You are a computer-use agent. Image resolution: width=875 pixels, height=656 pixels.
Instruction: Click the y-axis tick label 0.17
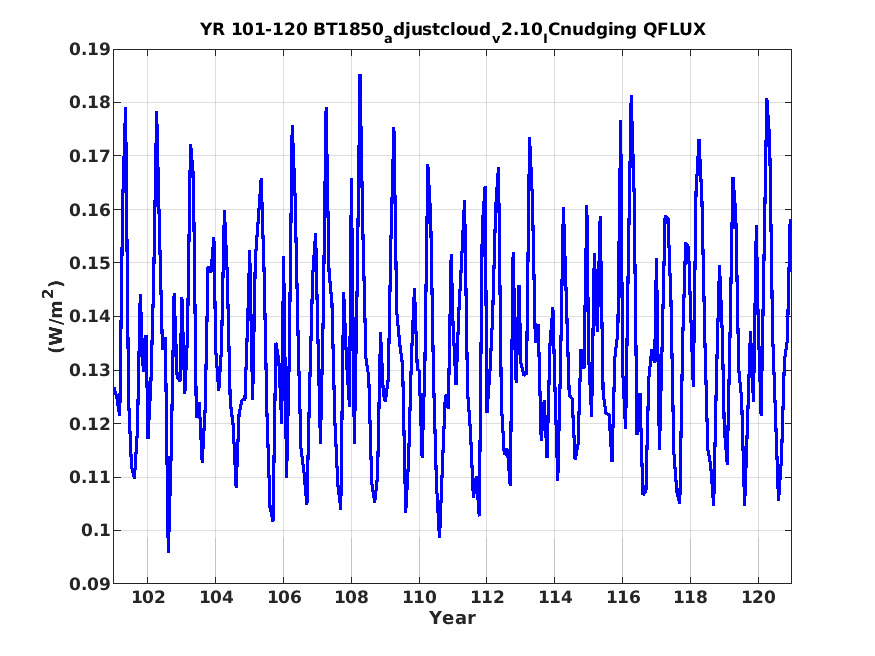coord(89,156)
